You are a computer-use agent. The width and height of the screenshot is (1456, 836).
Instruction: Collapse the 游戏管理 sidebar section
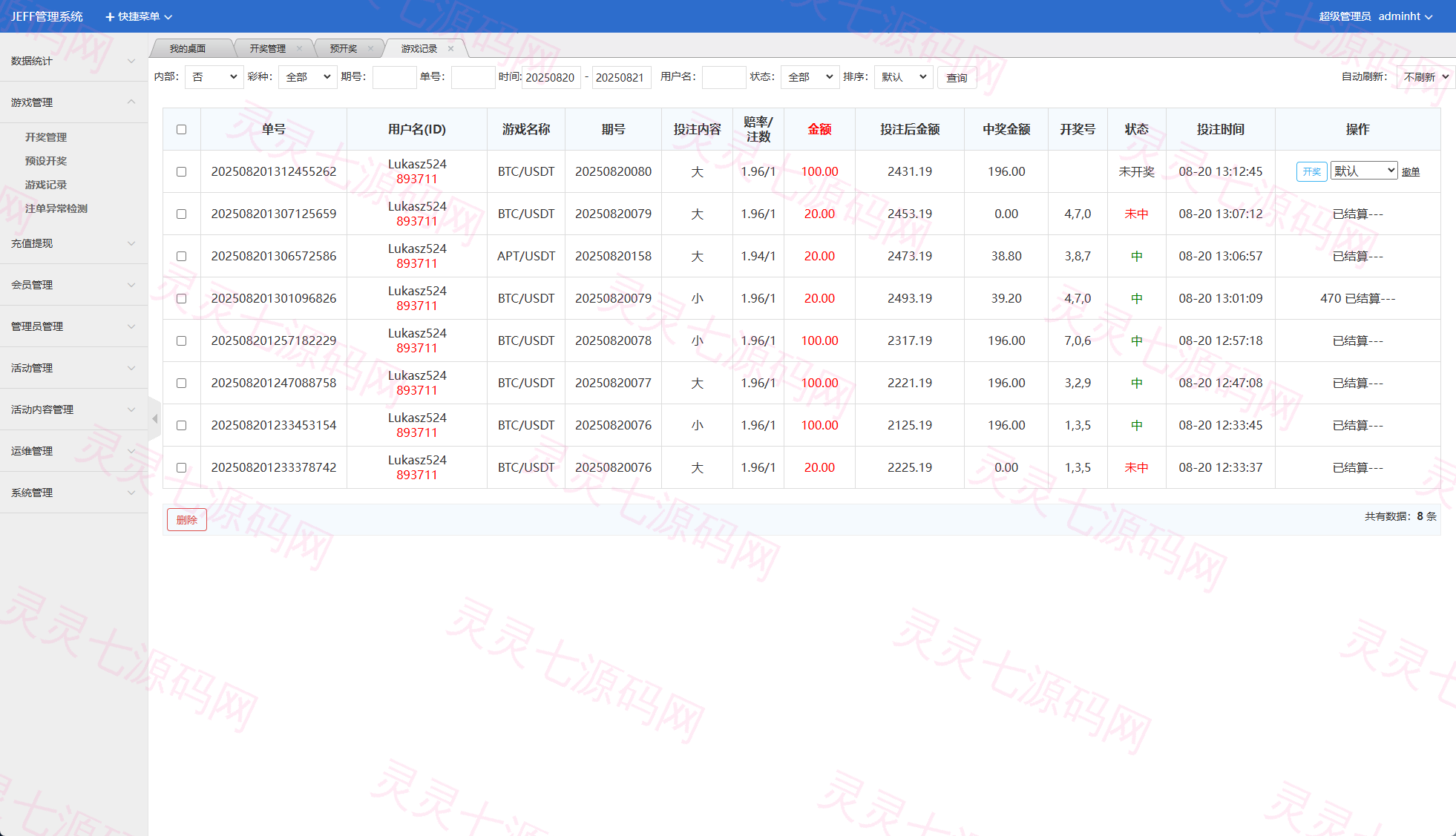(73, 102)
